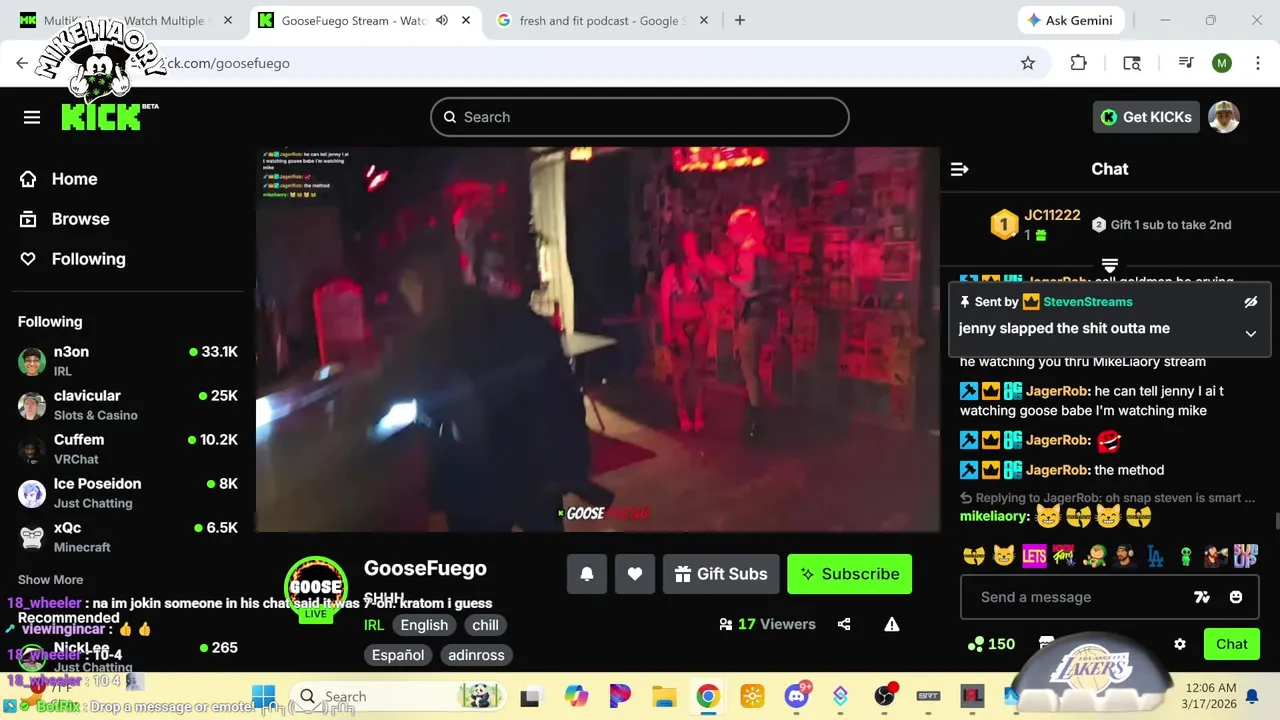Image resolution: width=1280 pixels, height=720 pixels.
Task: Mute the GooseFuego tab audio icon
Action: [442, 20]
